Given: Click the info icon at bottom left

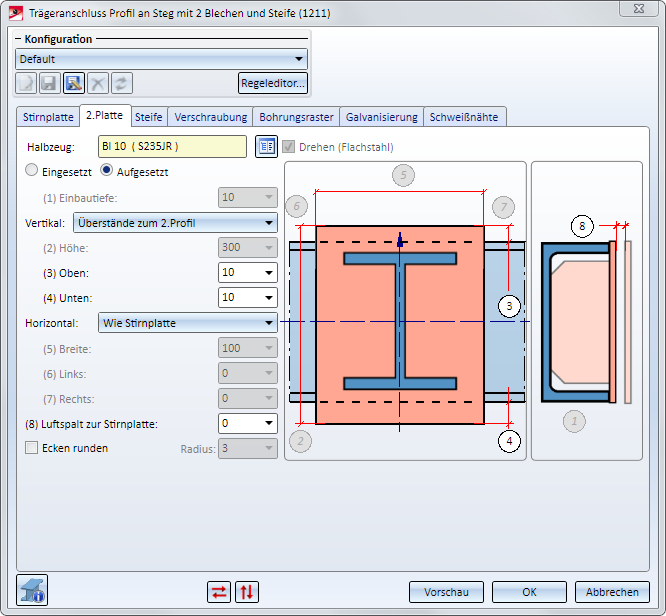Looking at the screenshot, I should pos(33,590).
